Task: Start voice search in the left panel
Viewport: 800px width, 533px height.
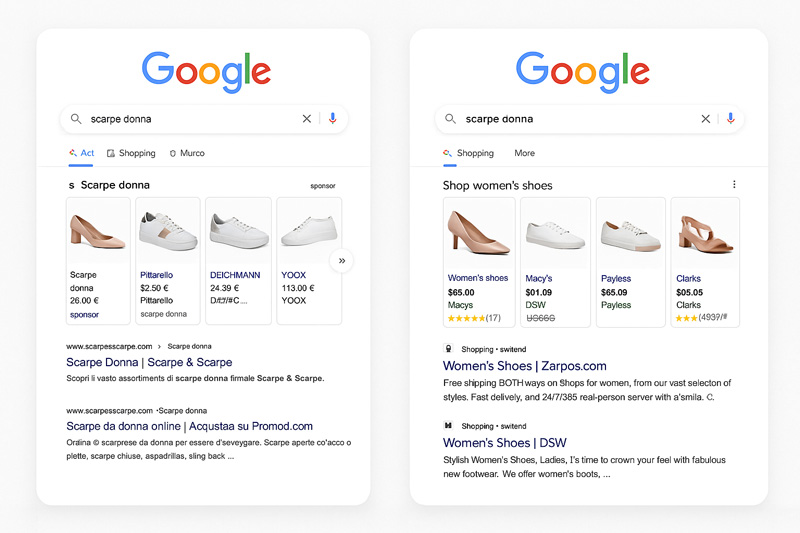Action: tap(333, 118)
